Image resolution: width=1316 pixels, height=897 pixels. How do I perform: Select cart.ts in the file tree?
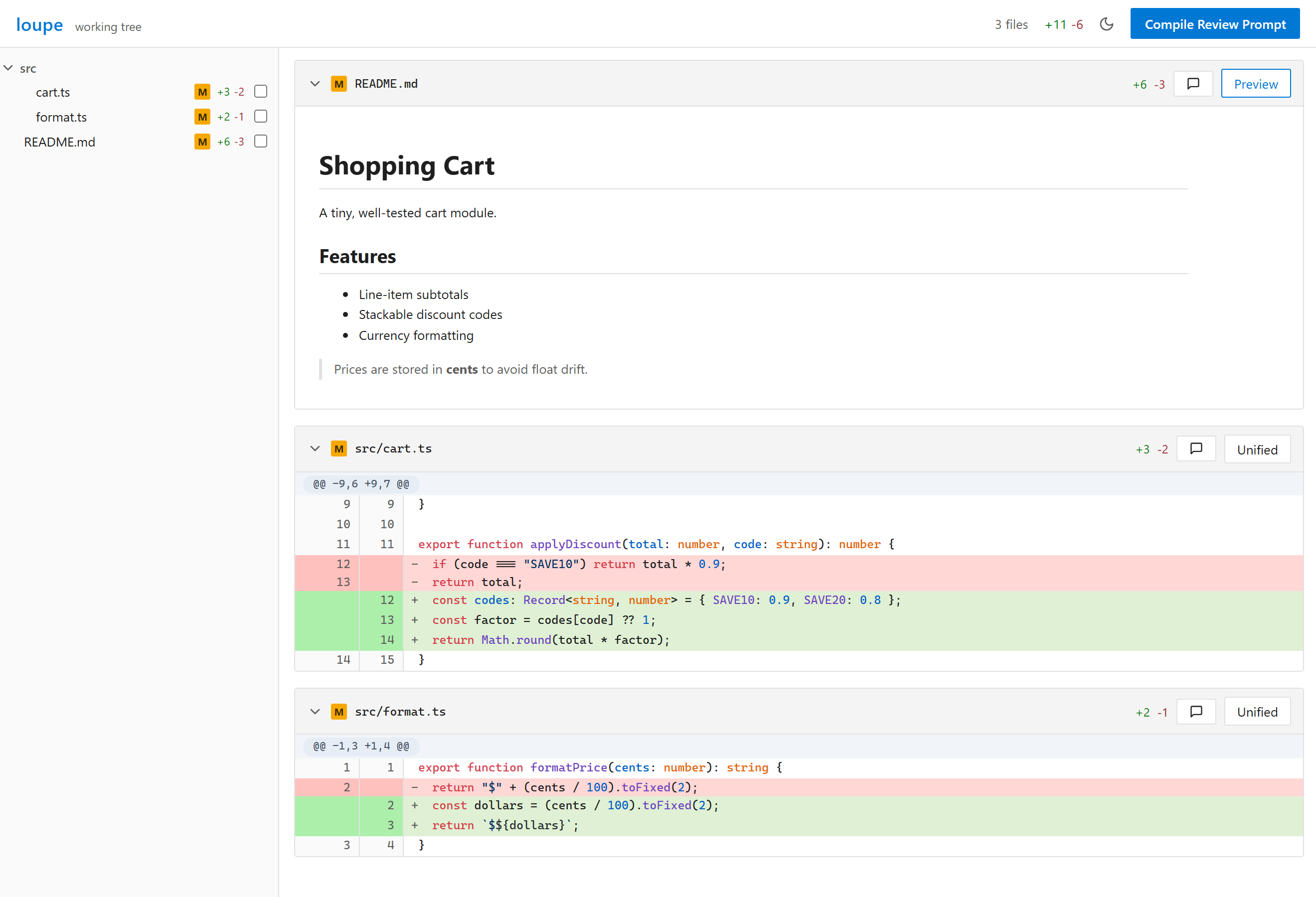53,92
